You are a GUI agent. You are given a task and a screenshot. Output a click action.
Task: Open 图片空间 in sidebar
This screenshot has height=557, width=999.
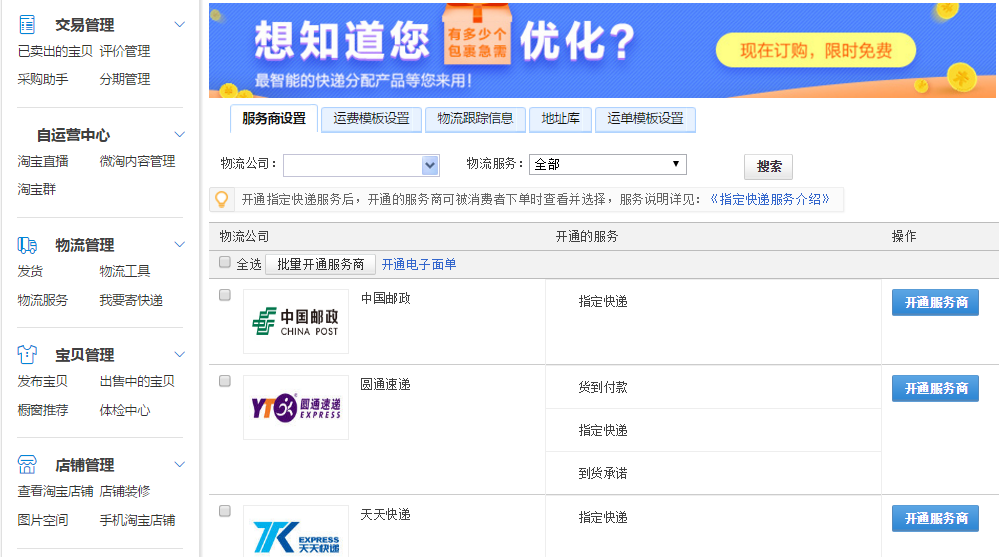click(43, 521)
